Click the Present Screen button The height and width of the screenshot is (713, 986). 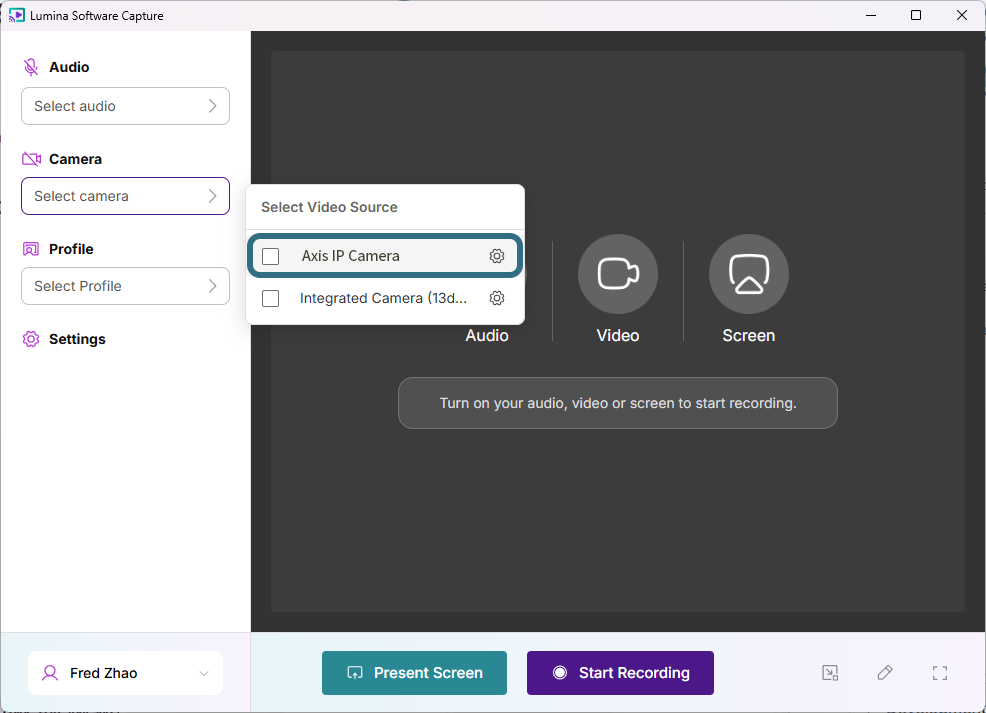tap(414, 673)
